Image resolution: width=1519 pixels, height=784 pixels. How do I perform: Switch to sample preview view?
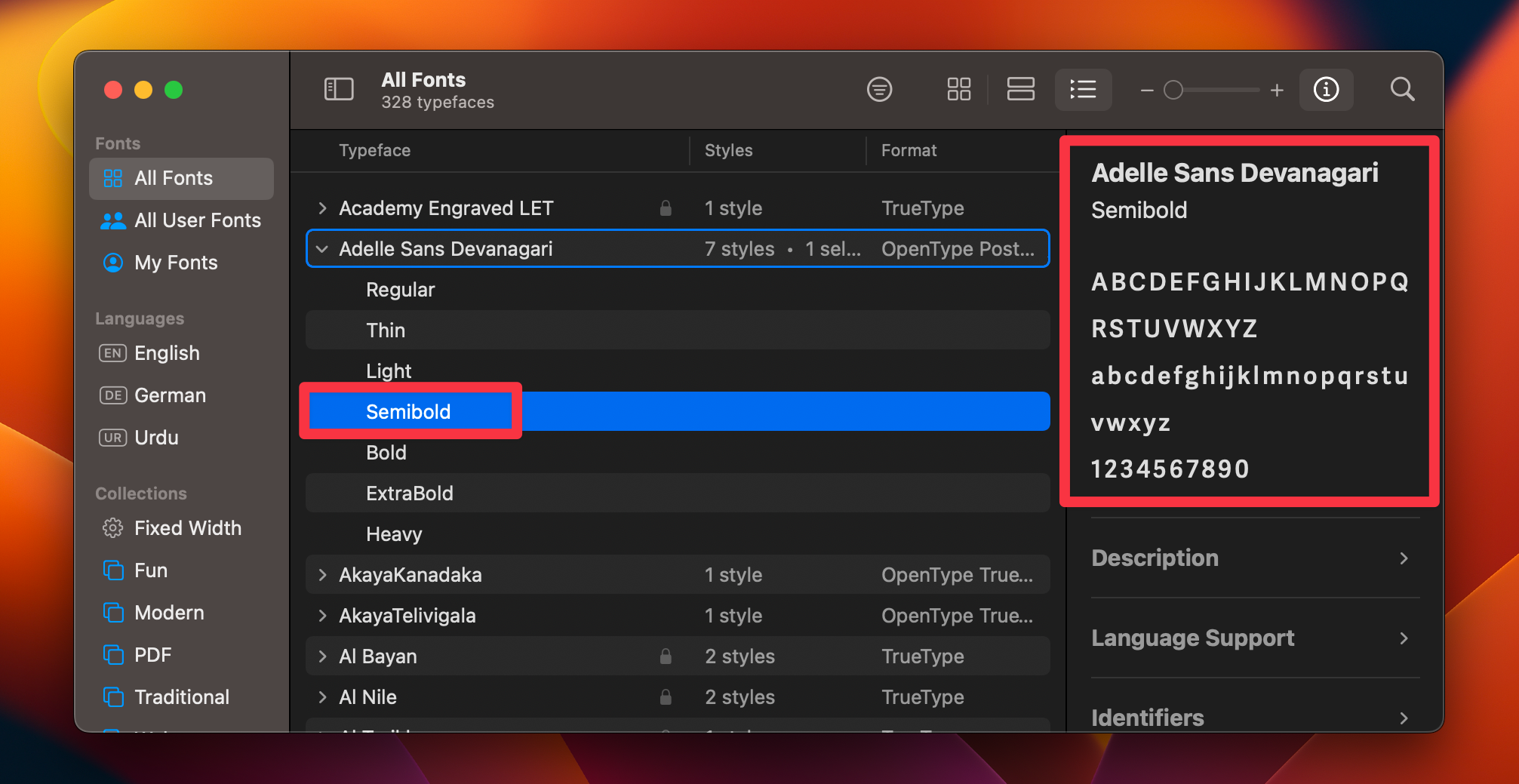pyautogui.click(x=1020, y=89)
